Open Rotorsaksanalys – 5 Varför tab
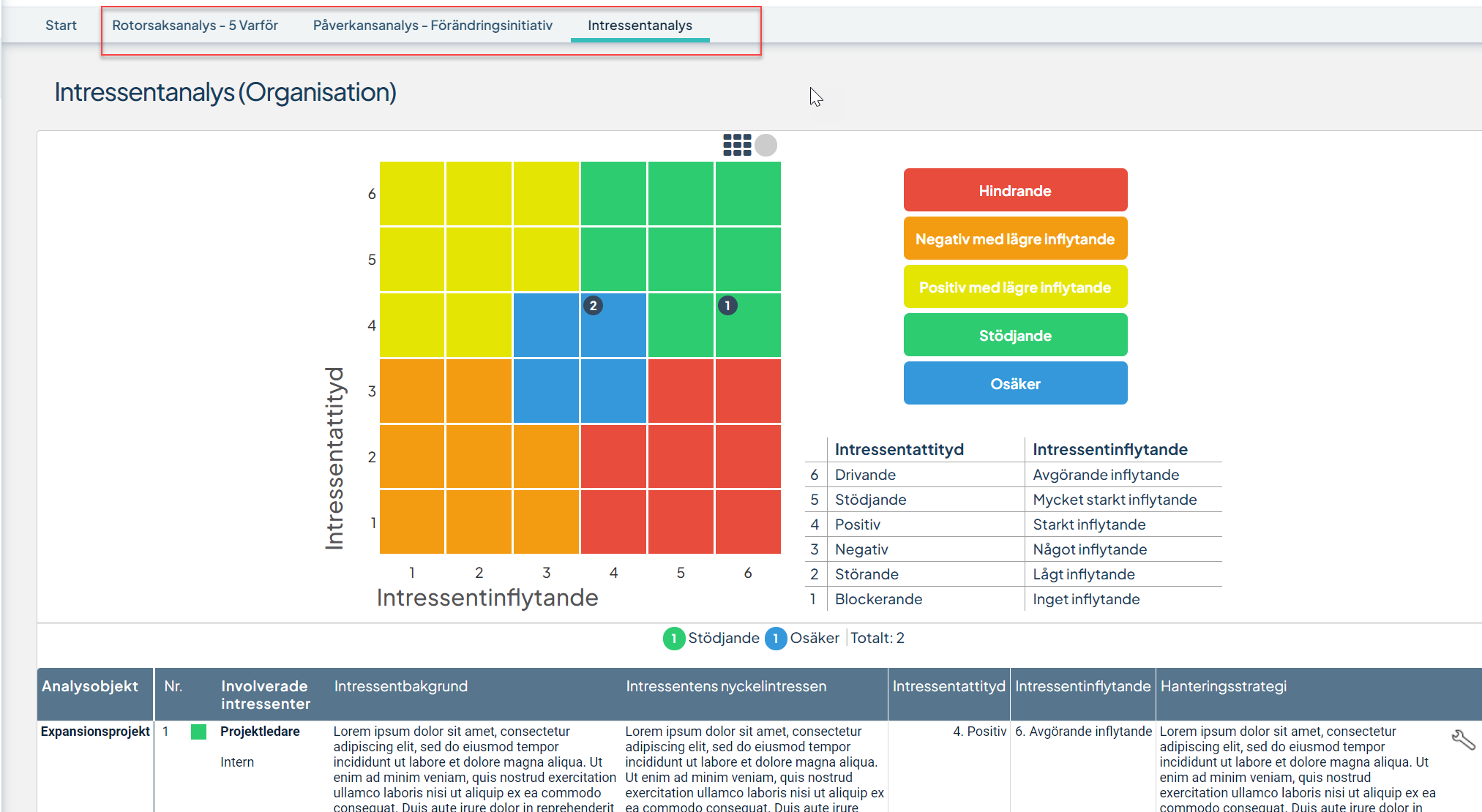The height and width of the screenshot is (812, 1482). tap(195, 26)
